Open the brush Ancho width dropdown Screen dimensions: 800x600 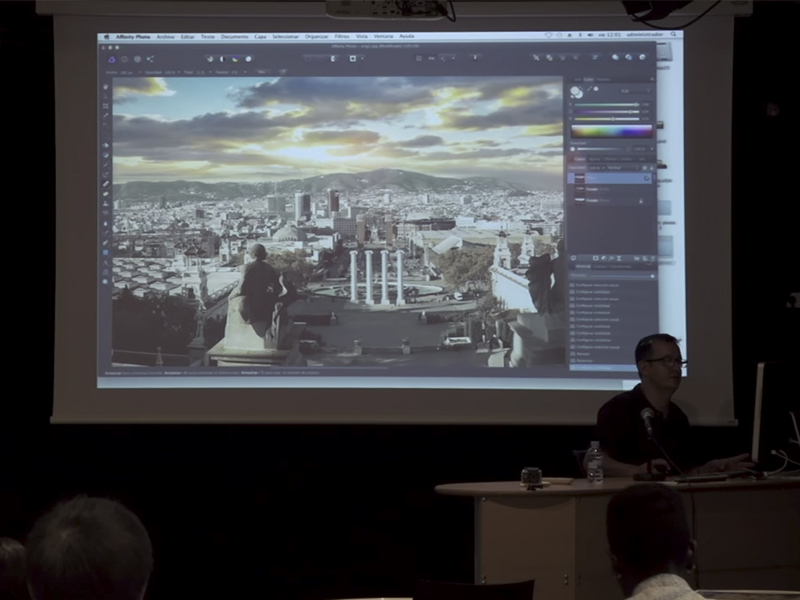(x=139, y=72)
